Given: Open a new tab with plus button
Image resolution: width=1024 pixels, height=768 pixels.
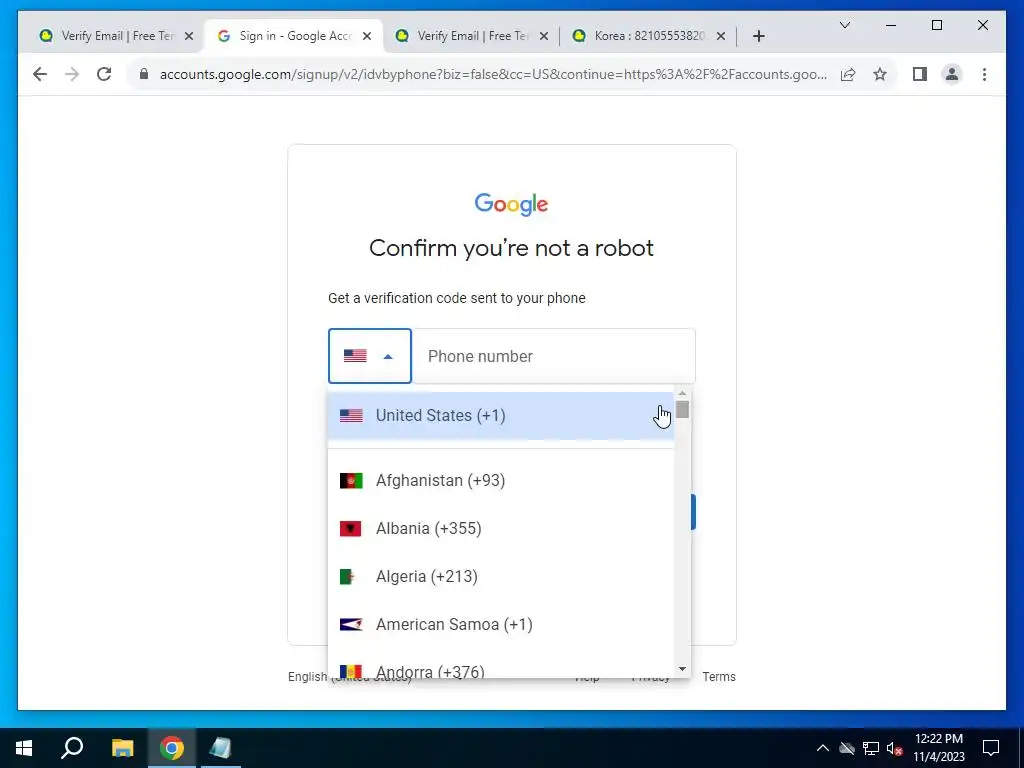Looking at the screenshot, I should 758,36.
